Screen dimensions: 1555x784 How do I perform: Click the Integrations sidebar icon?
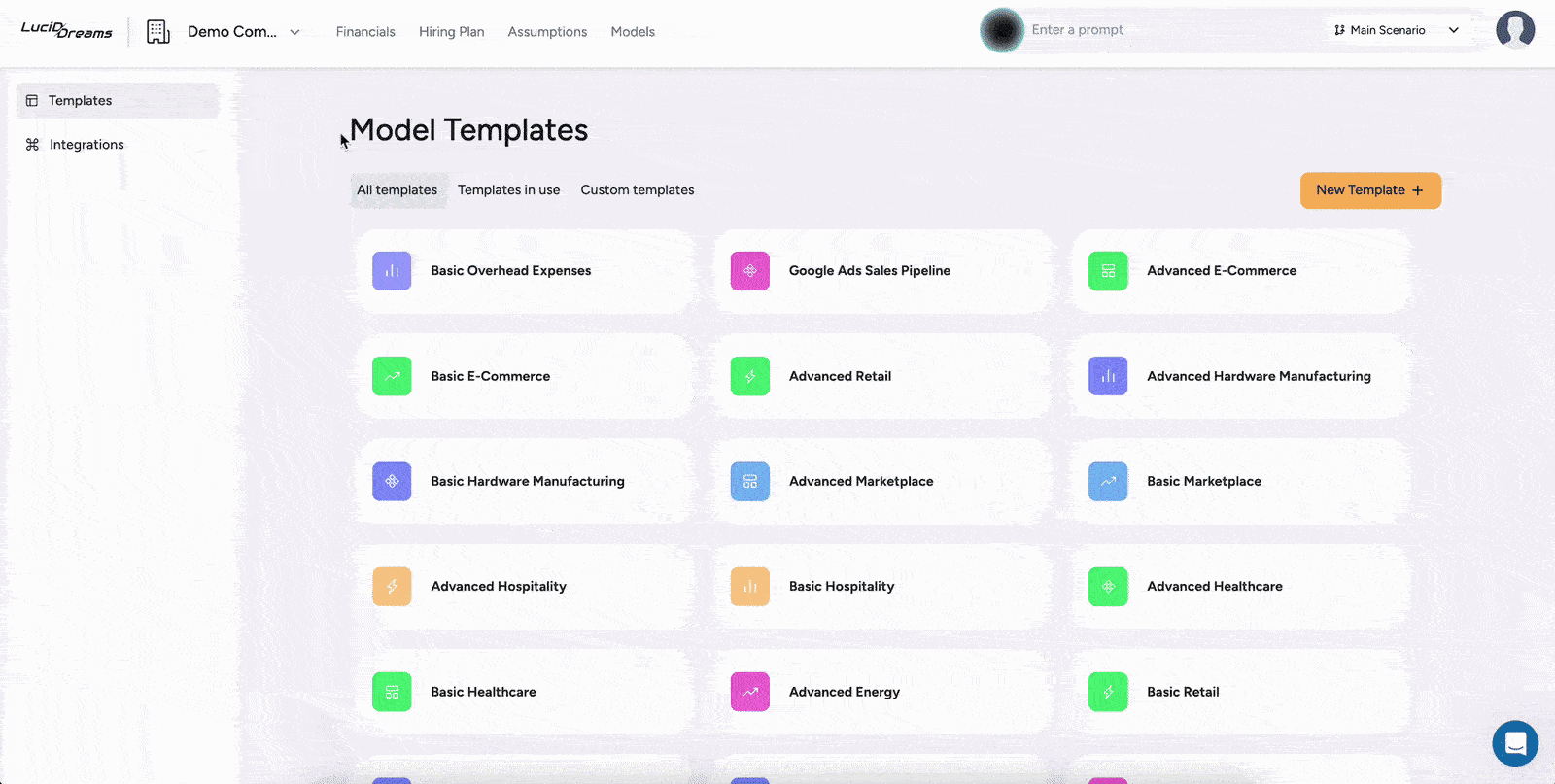pos(32,145)
